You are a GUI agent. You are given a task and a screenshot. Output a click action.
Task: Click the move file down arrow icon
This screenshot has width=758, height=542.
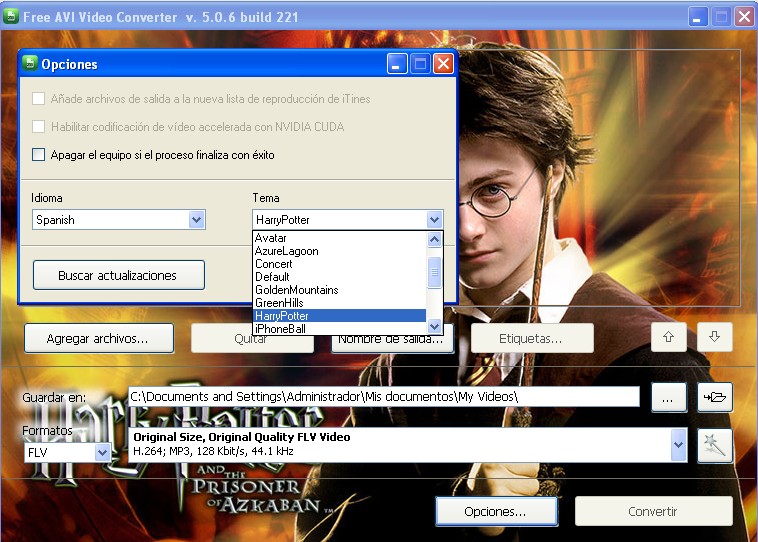(714, 337)
